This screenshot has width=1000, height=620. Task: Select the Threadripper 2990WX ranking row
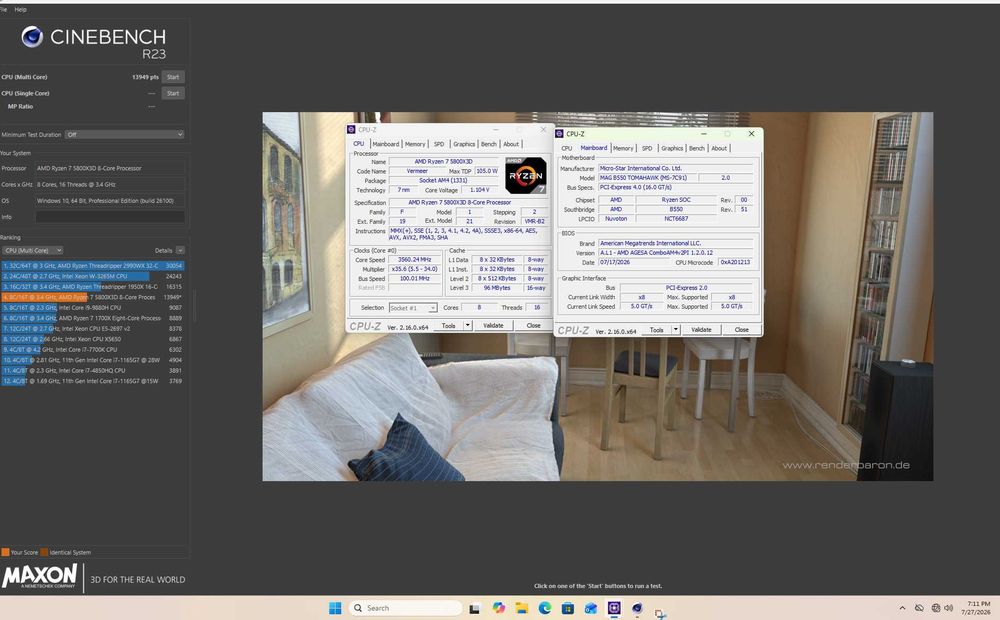(x=92, y=265)
